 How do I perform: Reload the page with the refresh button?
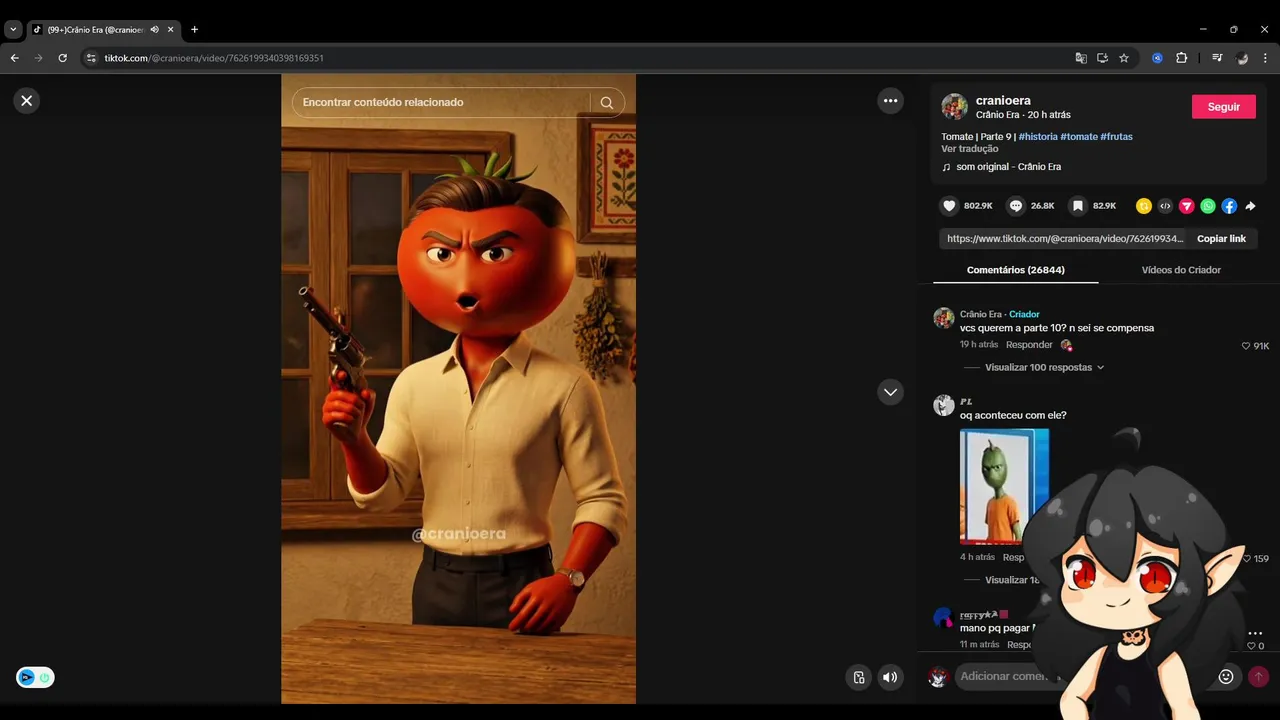[62, 58]
